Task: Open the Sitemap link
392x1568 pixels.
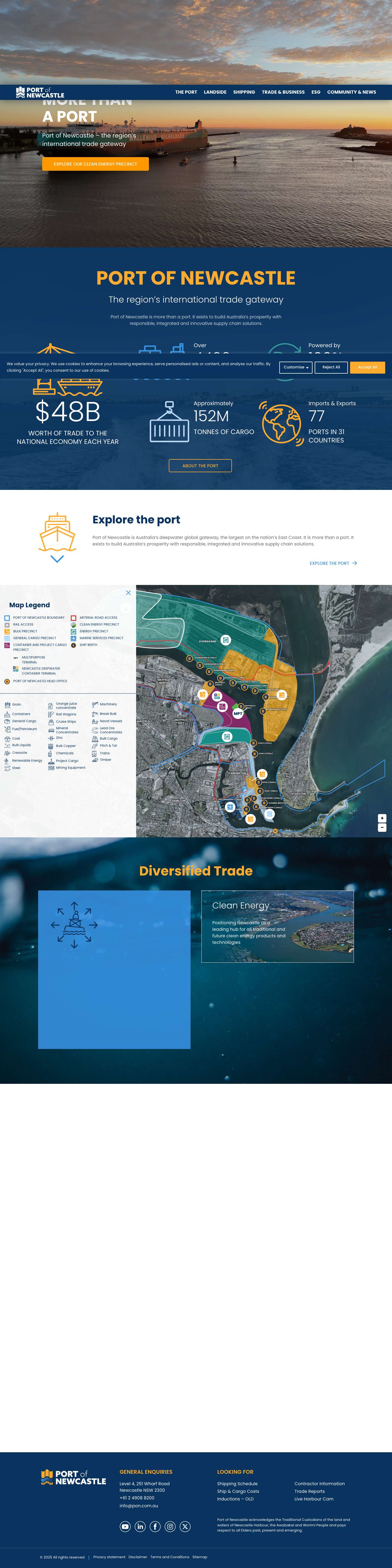Action: pos(200,1557)
